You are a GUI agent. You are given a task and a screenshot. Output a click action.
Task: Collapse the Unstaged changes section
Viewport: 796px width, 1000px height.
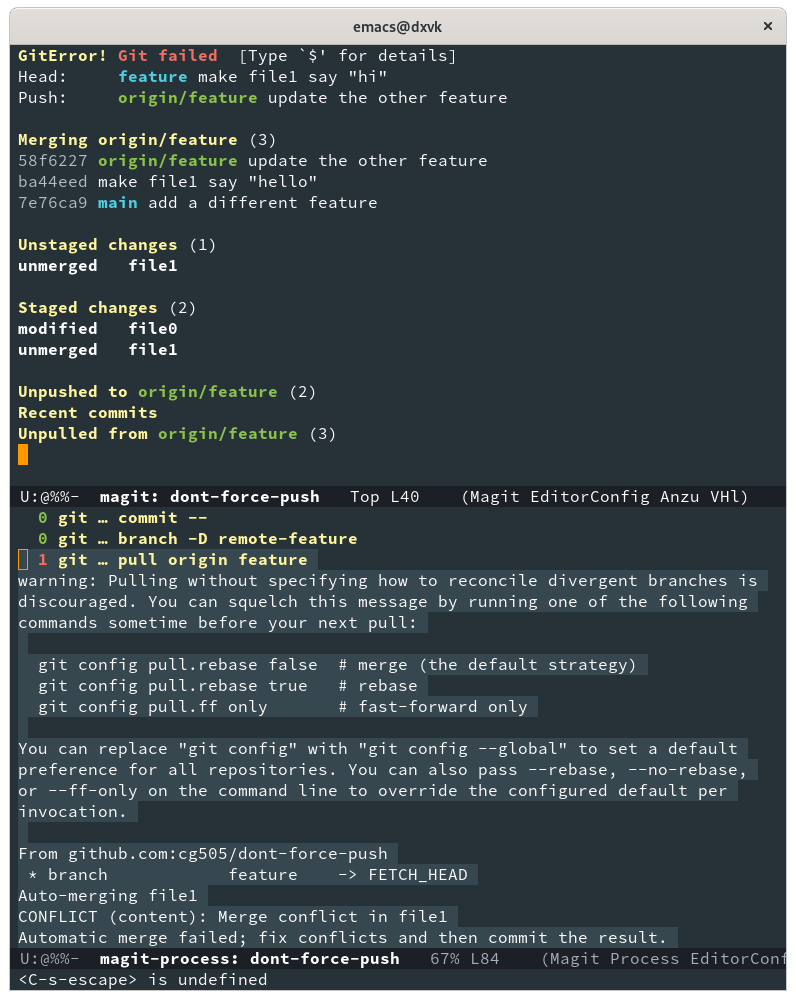coord(97,245)
